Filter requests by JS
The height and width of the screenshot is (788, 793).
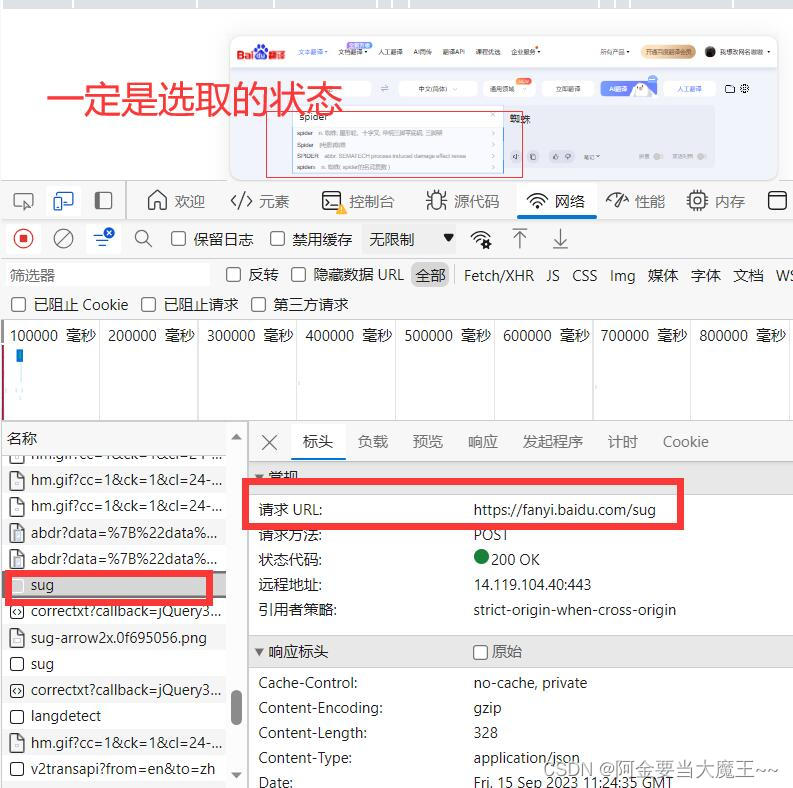click(553, 276)
